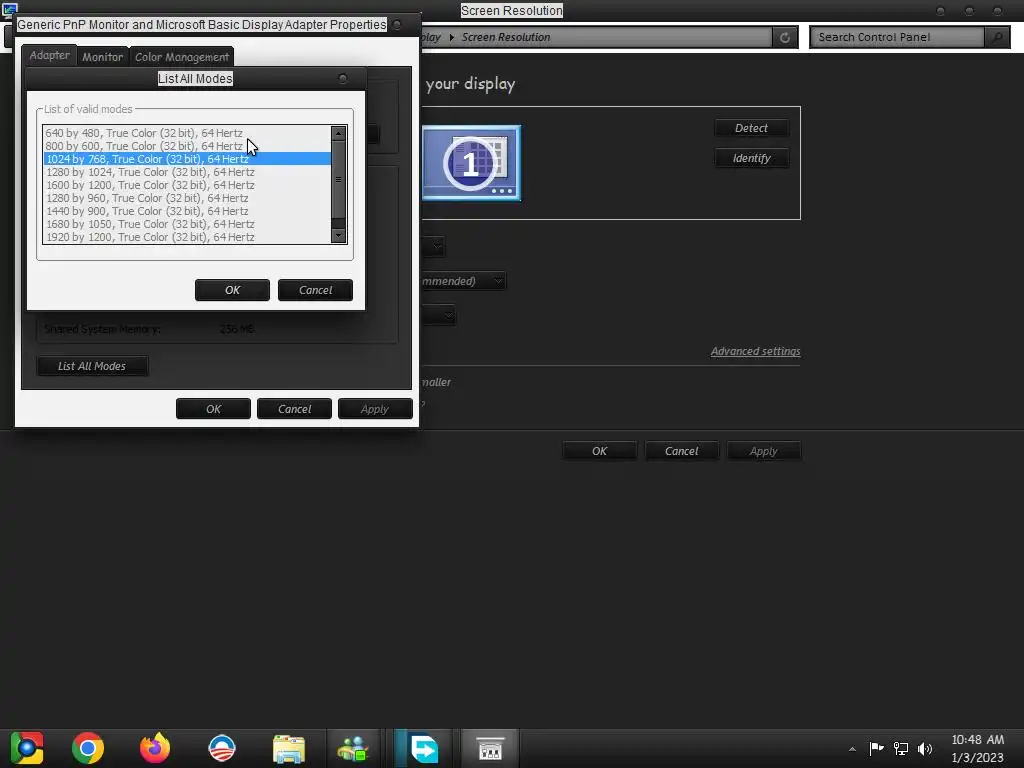This screenshot has height=768, width=1024.
Task: Close the Adapter Properties dialog
Action: tap(397, 25)
